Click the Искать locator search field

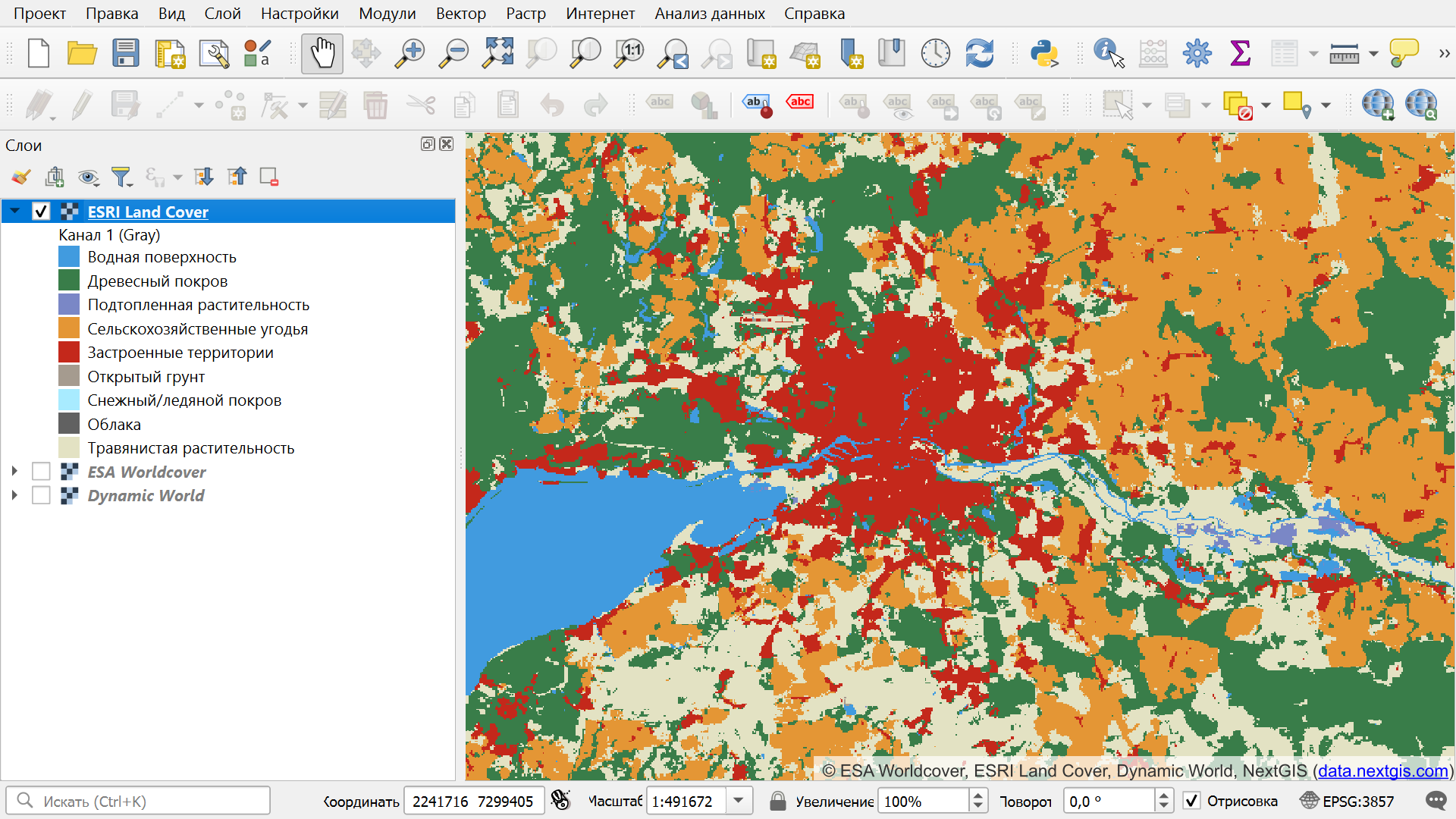point(138,801)
